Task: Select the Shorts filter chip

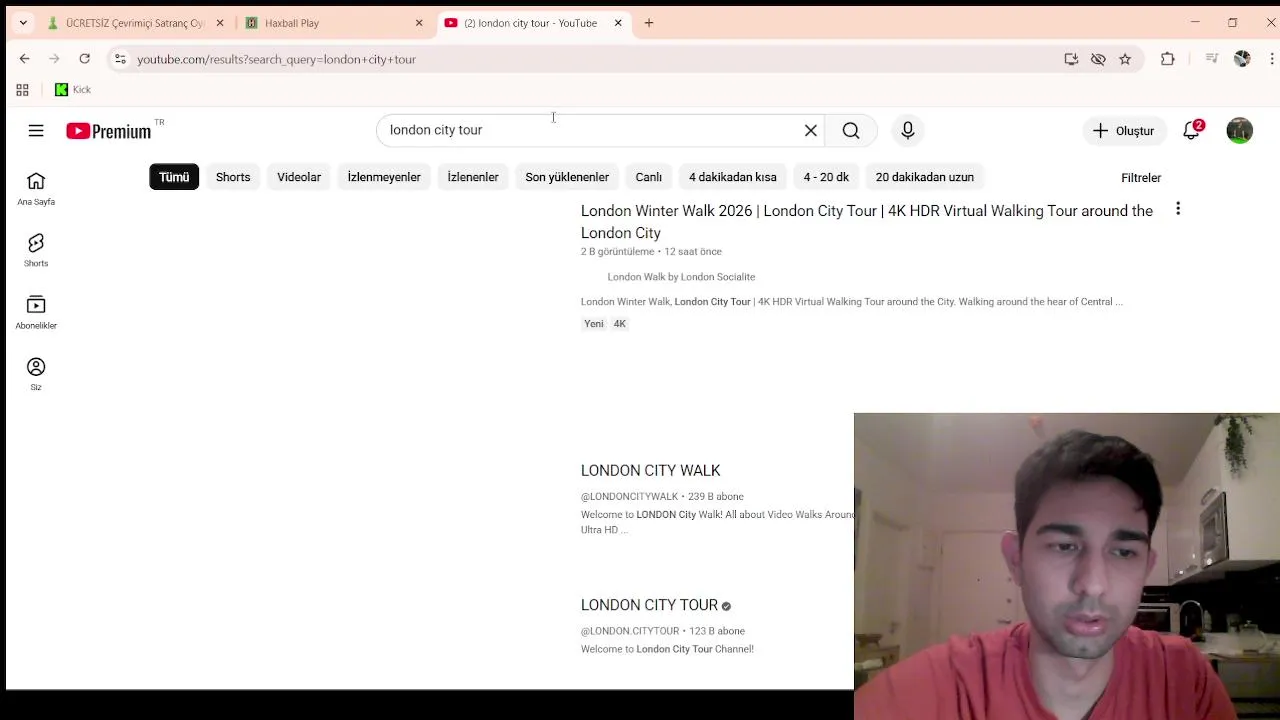Action: 233,177
